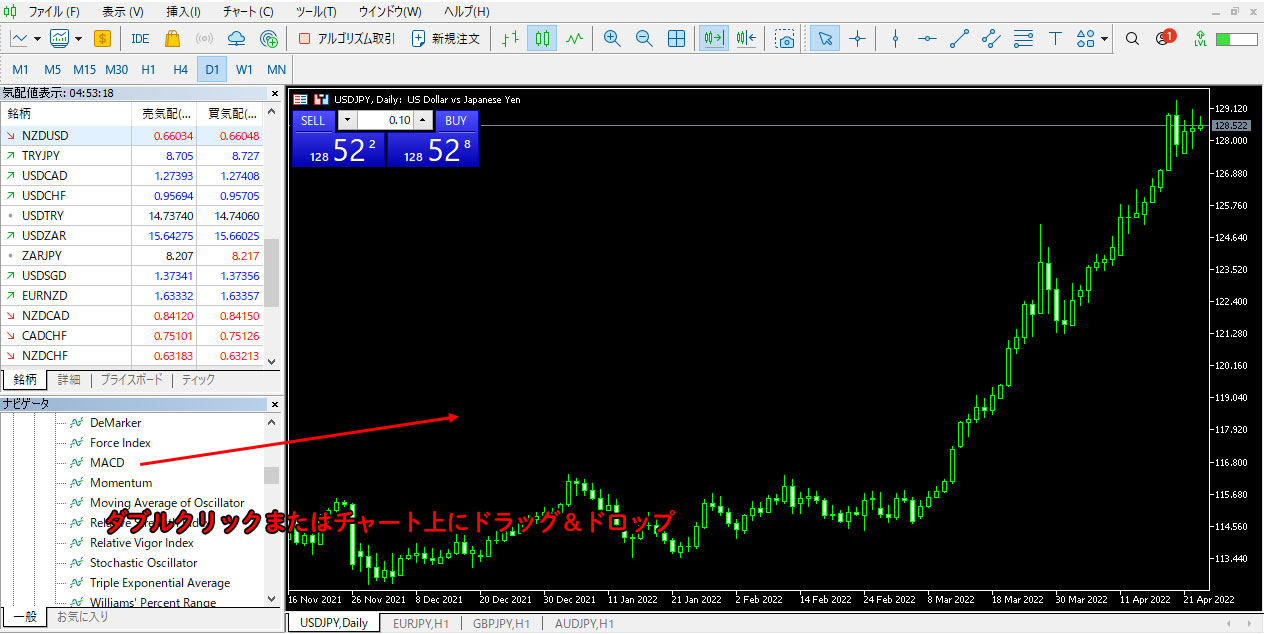
Task: Switch chart to line chart style
Action: 574,38
